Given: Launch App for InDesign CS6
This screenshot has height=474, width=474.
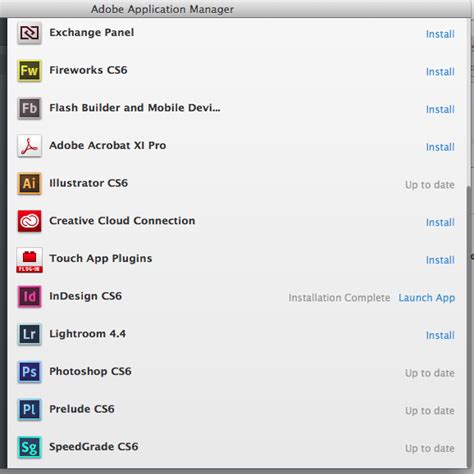Looking at the screenshot, I should (x=427, y=298).
